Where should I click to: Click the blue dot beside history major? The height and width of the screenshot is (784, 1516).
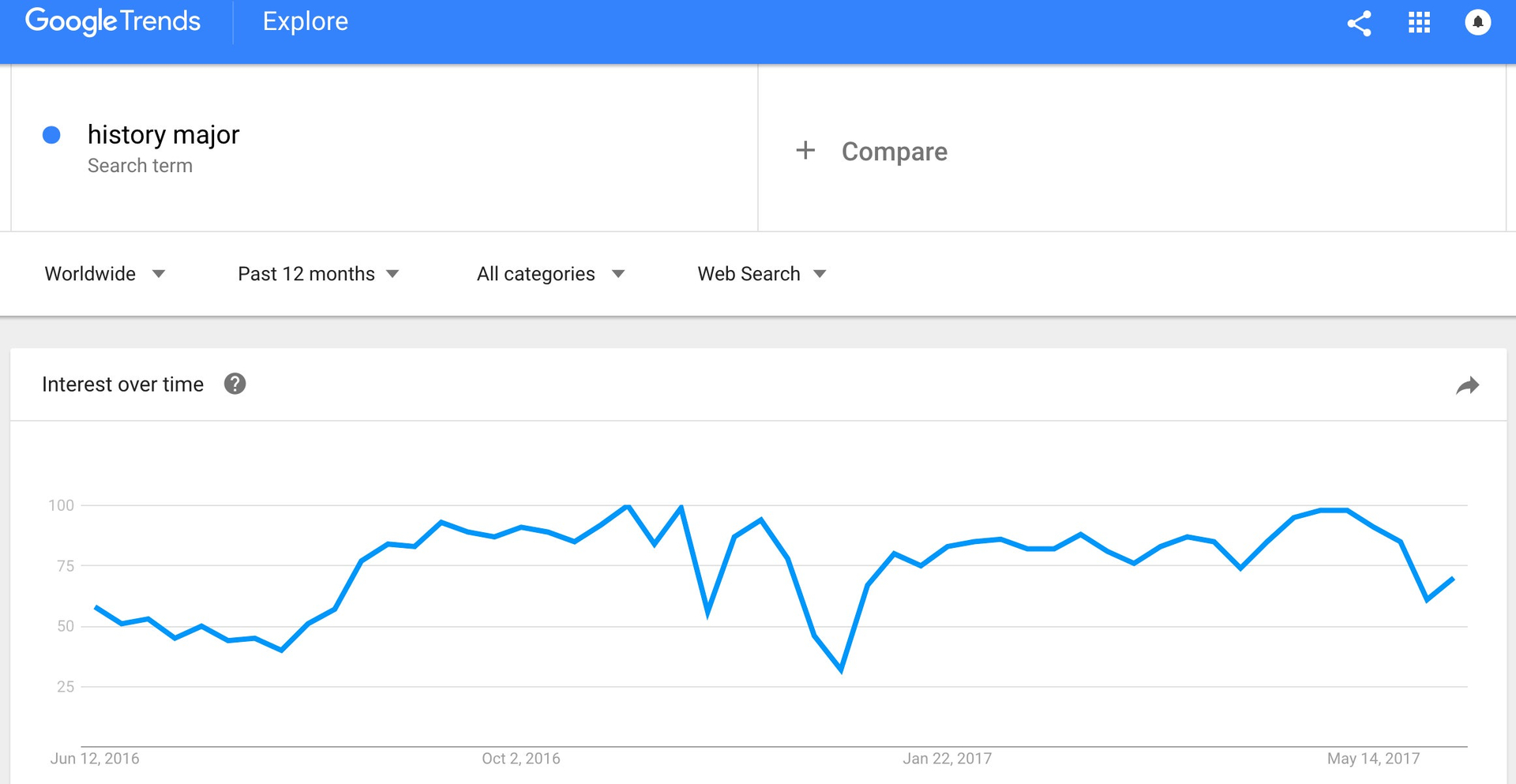point(51,135)
